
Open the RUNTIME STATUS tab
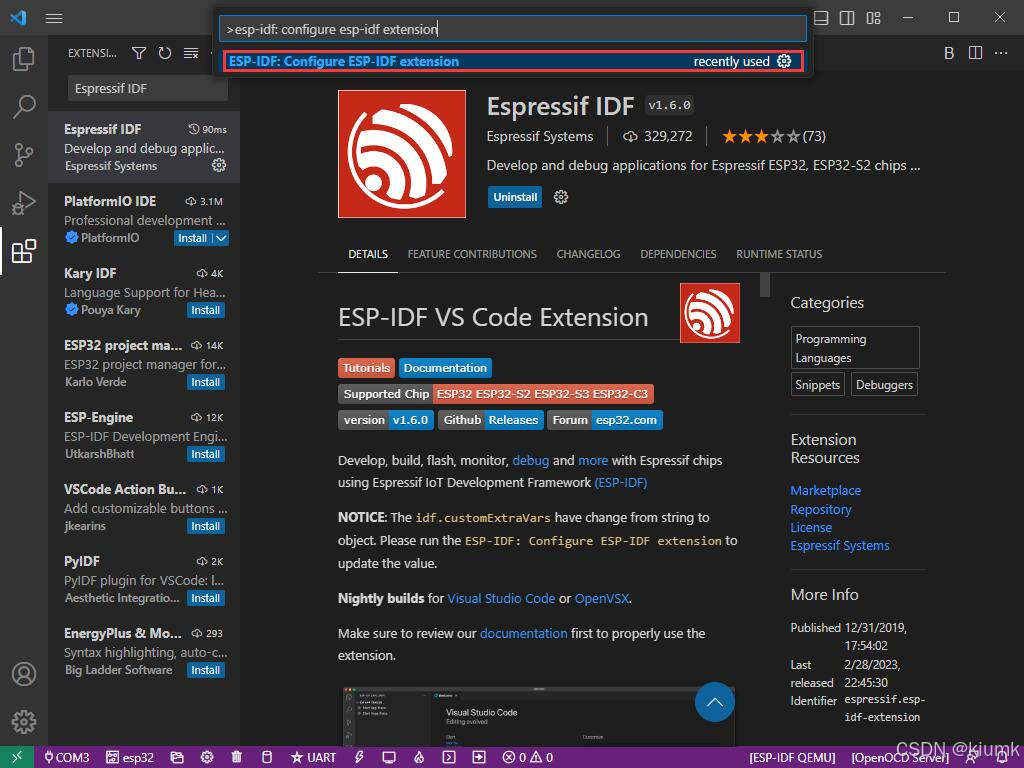[779, 254]
